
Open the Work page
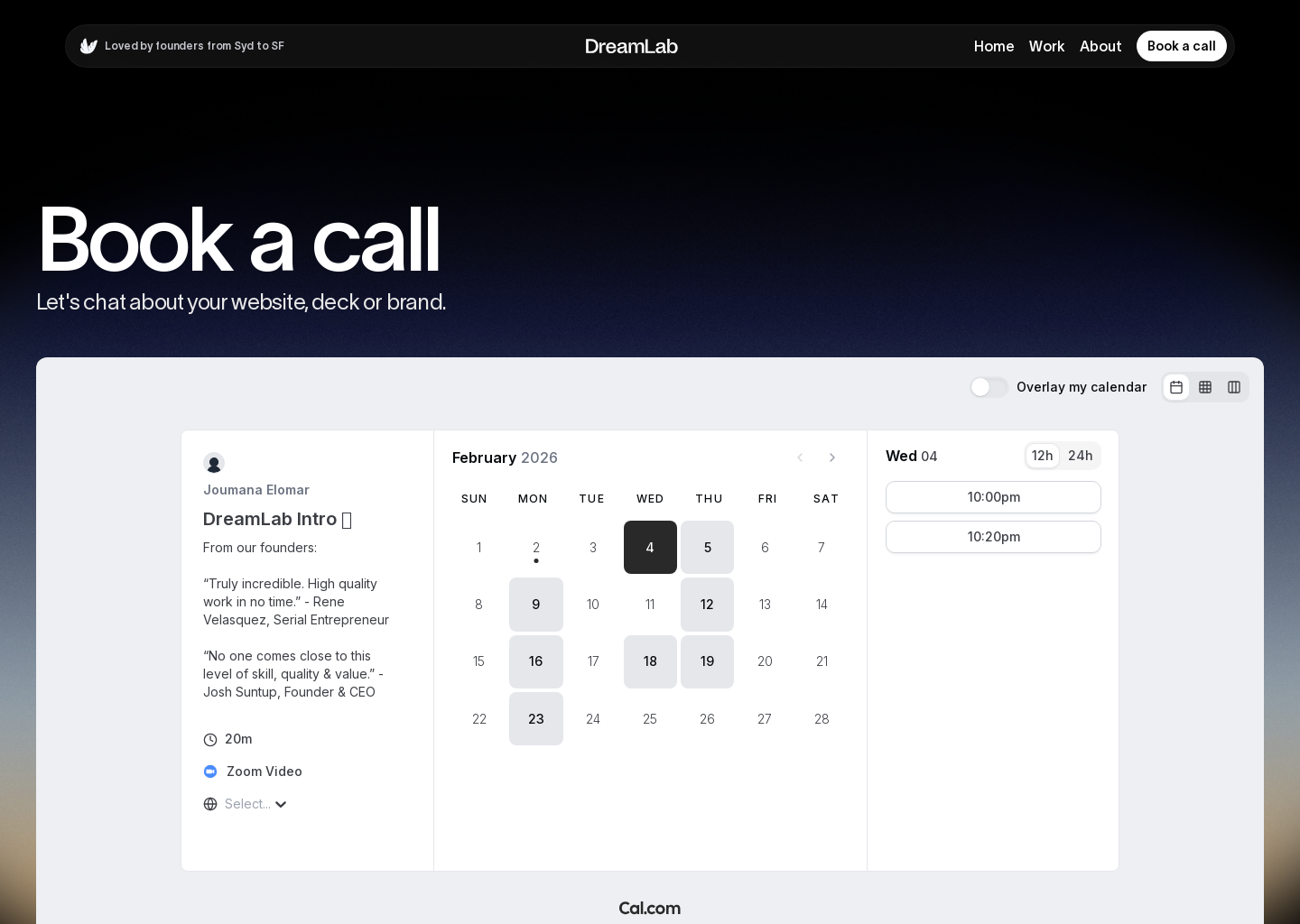1046,46
